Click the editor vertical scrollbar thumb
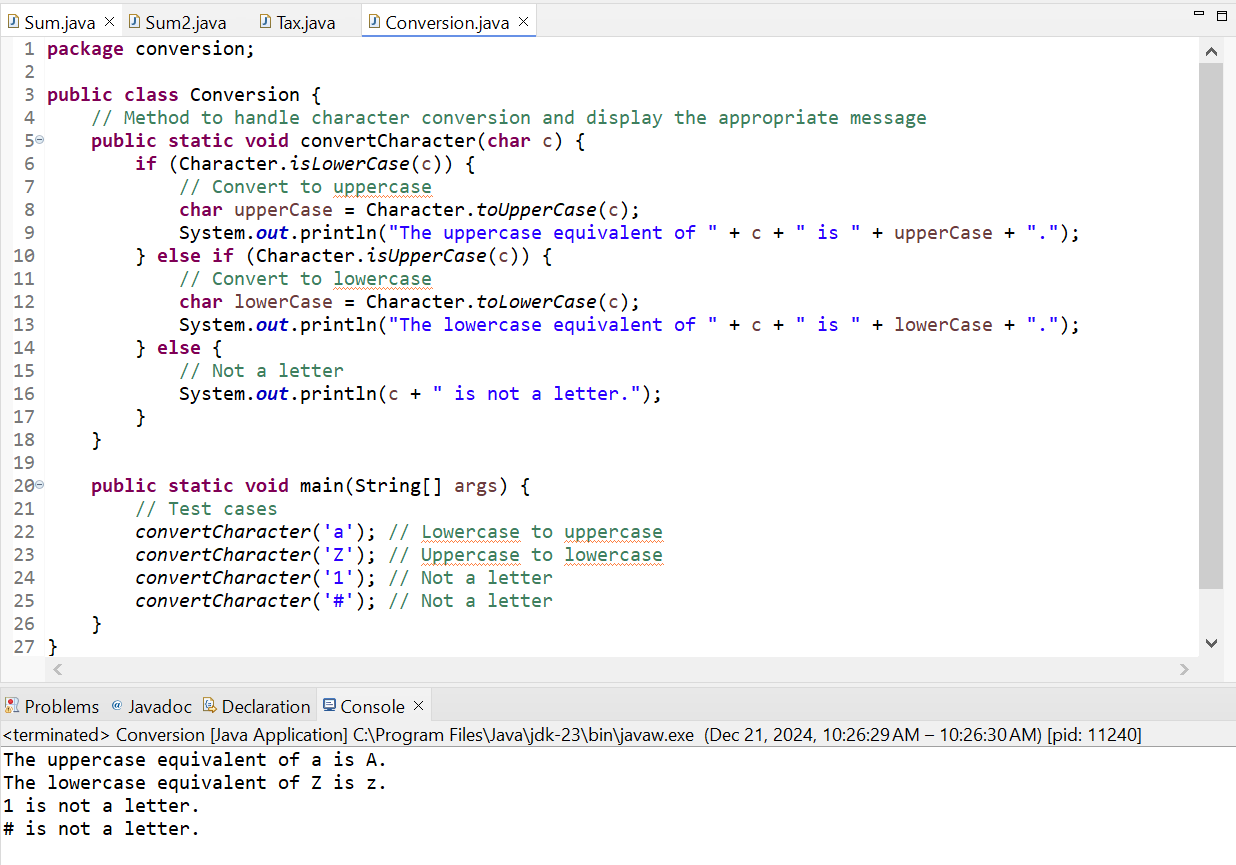This screenshot has height=865, width=1236. pos(1211,326)
